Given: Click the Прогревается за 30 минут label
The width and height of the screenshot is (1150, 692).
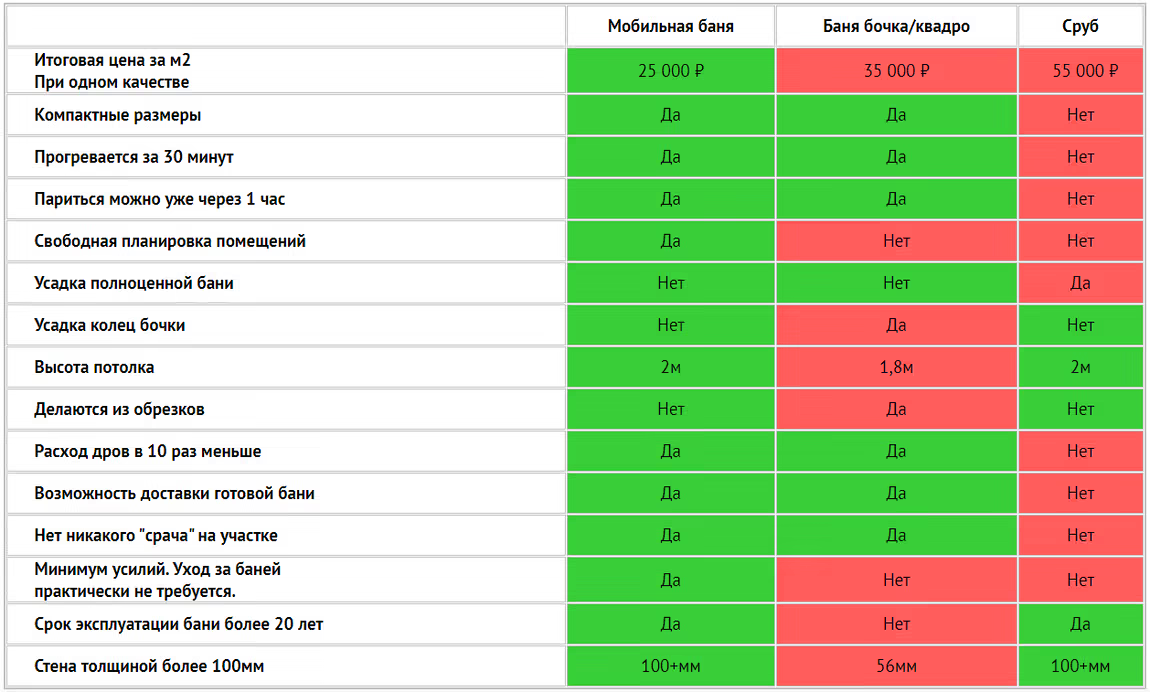Looking at the screenshot, I should (134, 157).
